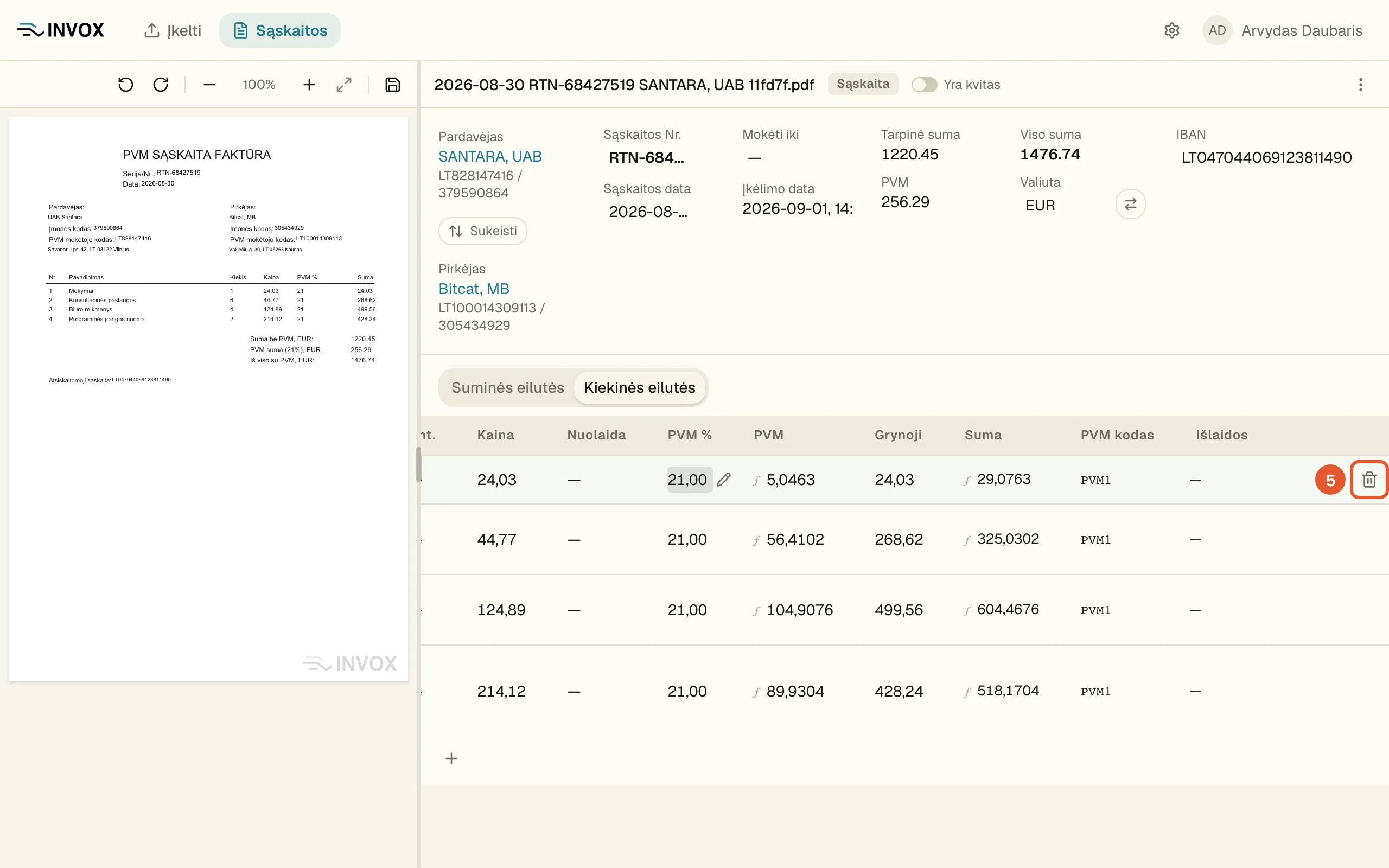Click the Sukeisti swap button
This screenshot has width=1389, height=868.
tap(483, 231)
